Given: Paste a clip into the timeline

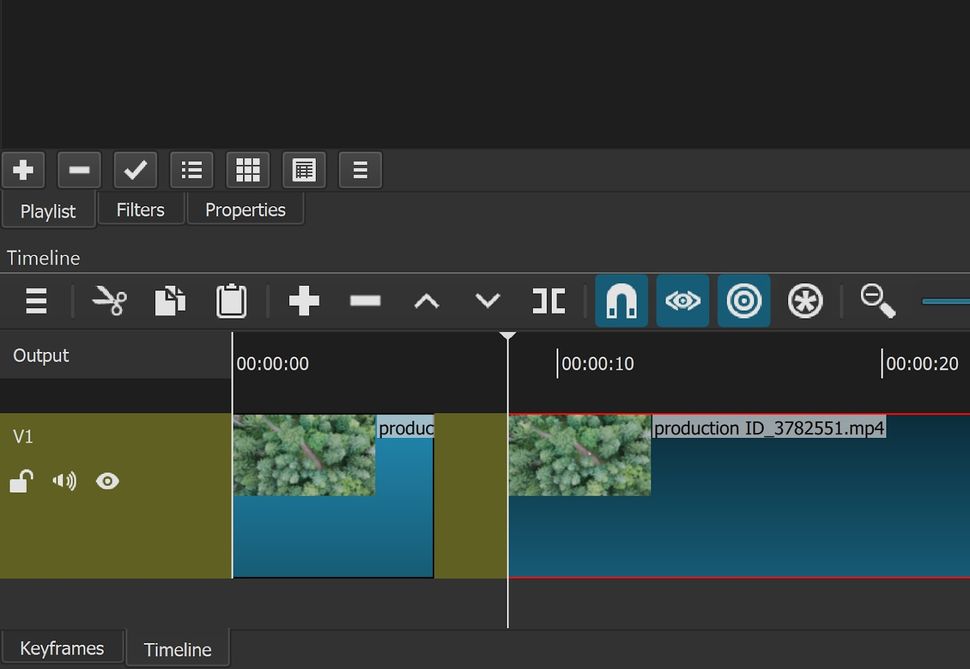Looking at the screenshot, I should [x=231, y=300].
